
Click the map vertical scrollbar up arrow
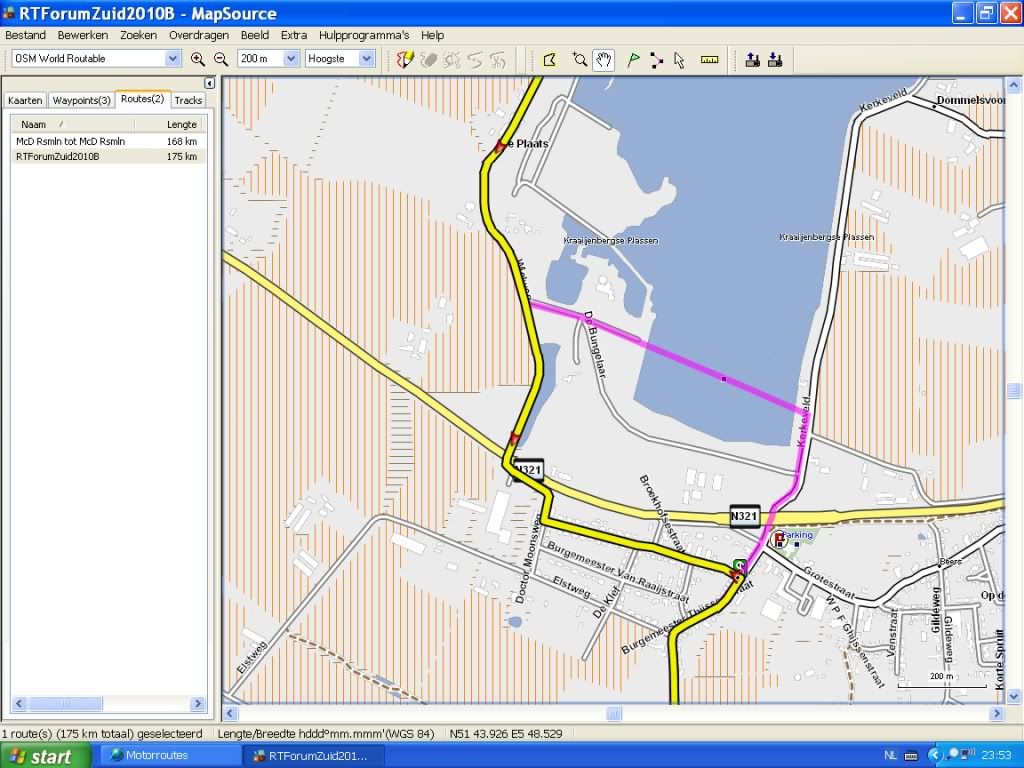[x=1014, y=85]
